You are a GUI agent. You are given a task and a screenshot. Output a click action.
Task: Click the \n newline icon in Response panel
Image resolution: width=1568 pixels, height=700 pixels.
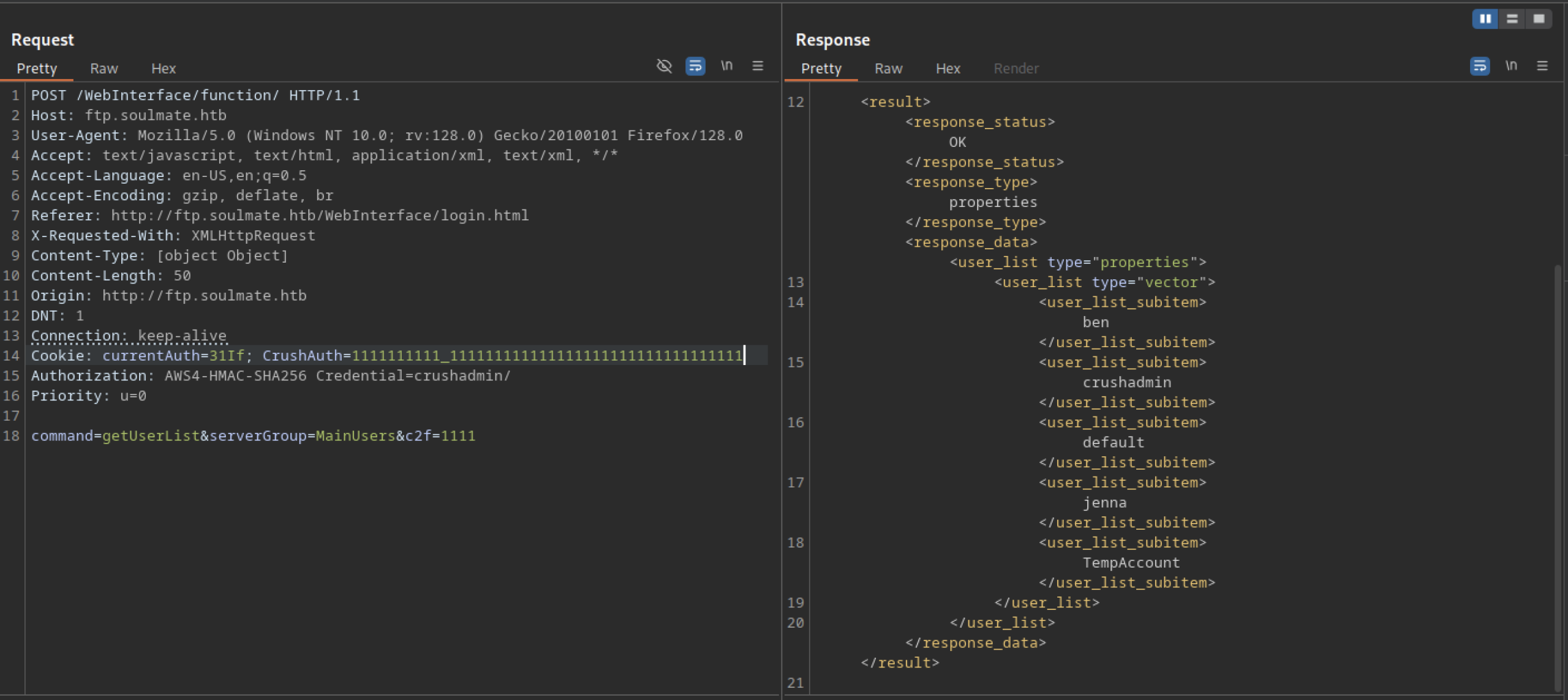click(x=1511, y=66)
